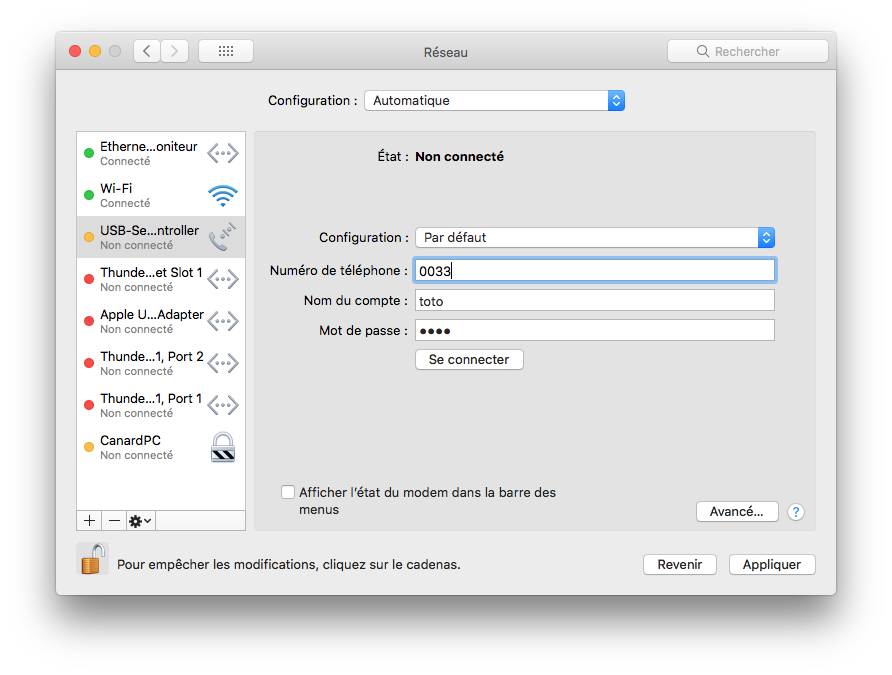The image size is (892, 675).
Task: Open the top Configuration Automatique dropdown
Action: click(494, 101)
